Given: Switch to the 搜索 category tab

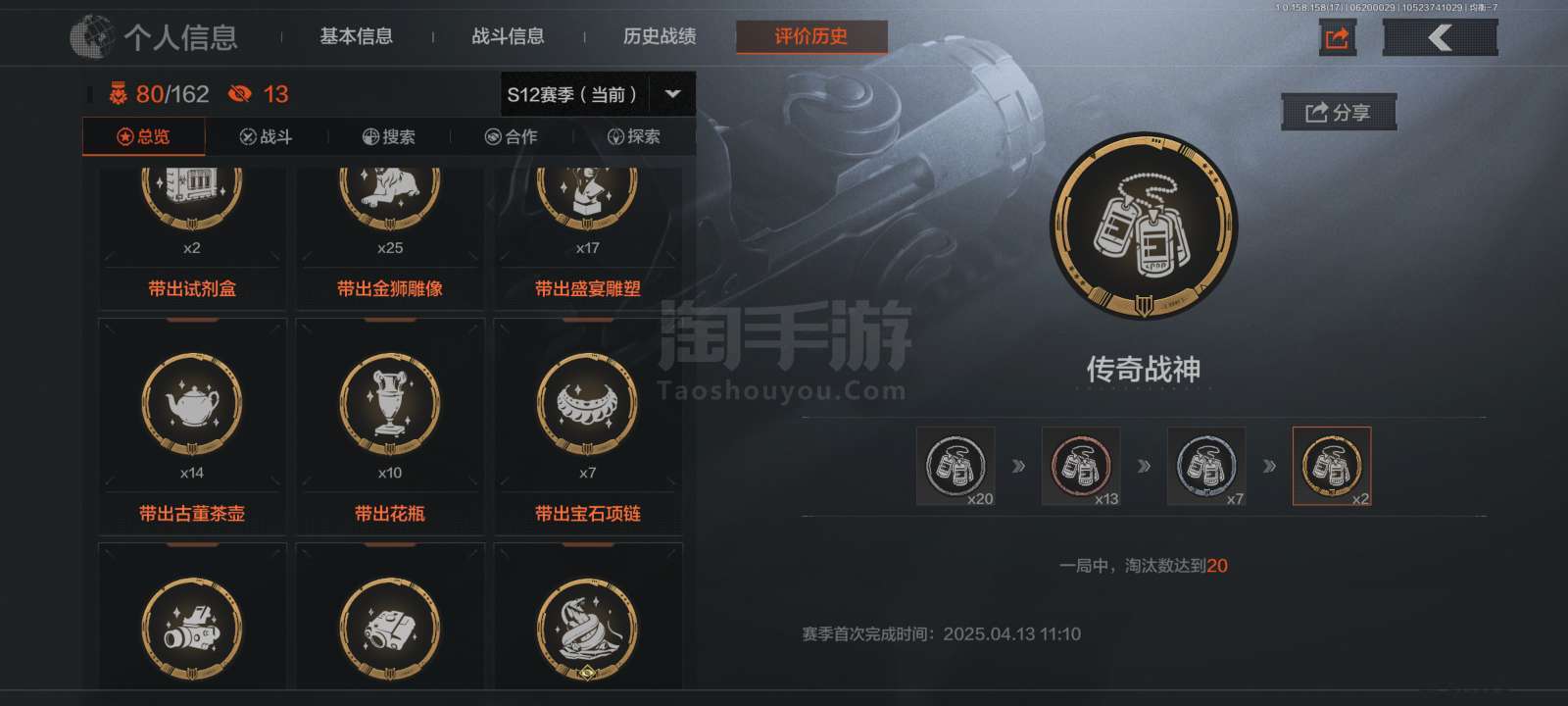Looking at the screenshot, I should coord(389,136).
